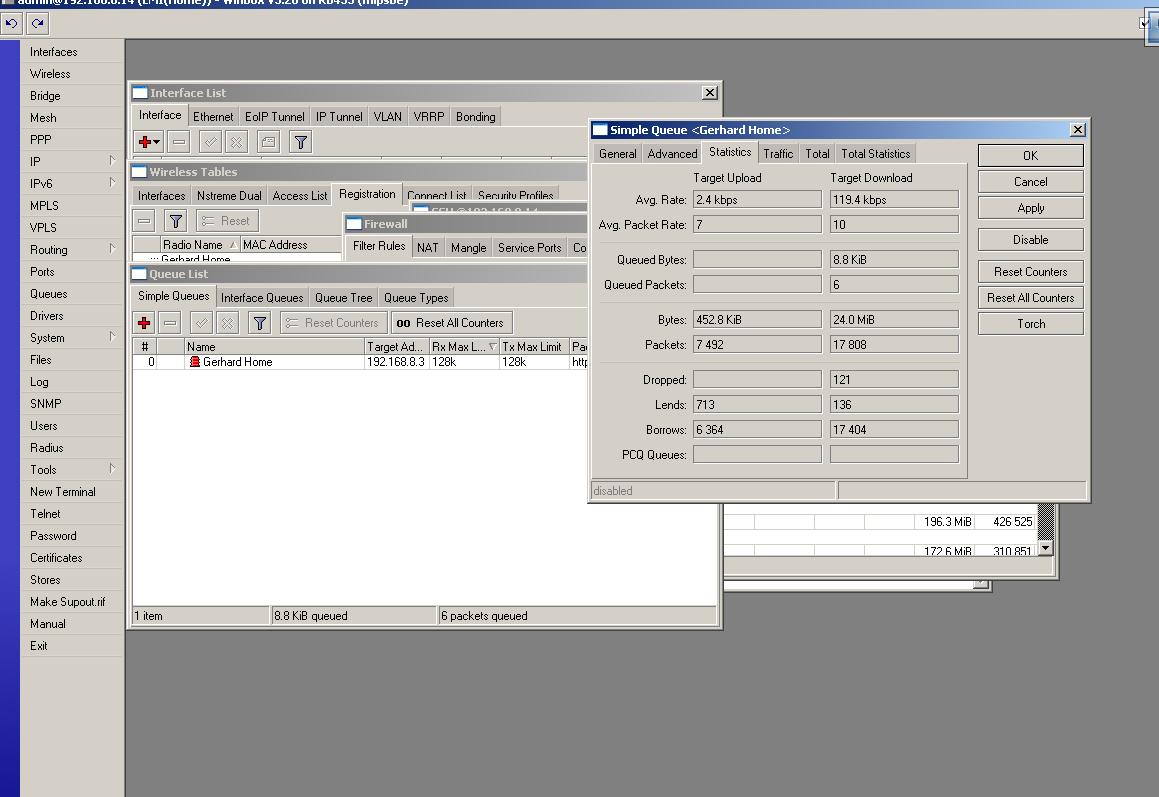The height and width of the screenshot is (797, 1159).
Task: Click Apply in Simple Queue dialog
Action: (1030, 208)
